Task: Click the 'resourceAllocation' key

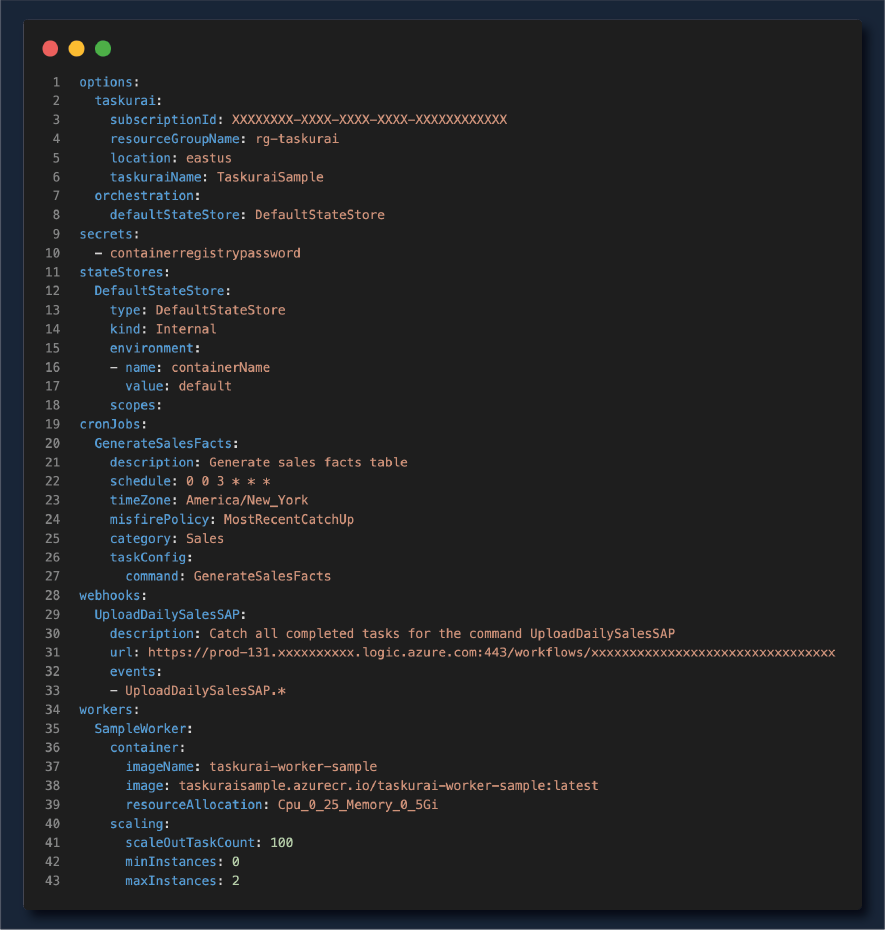Action: [193, 805]
